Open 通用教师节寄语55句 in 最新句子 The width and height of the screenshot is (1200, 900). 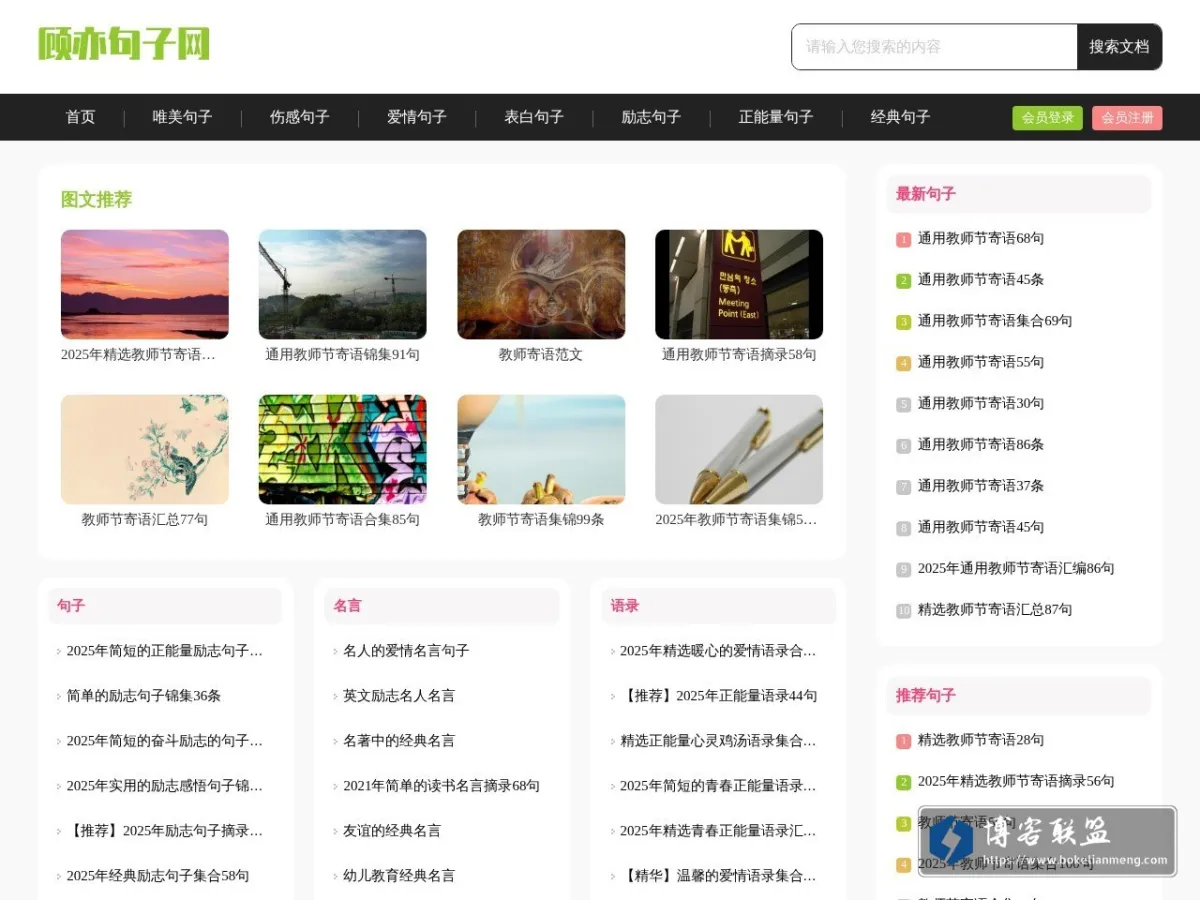[x=981, y=362]
